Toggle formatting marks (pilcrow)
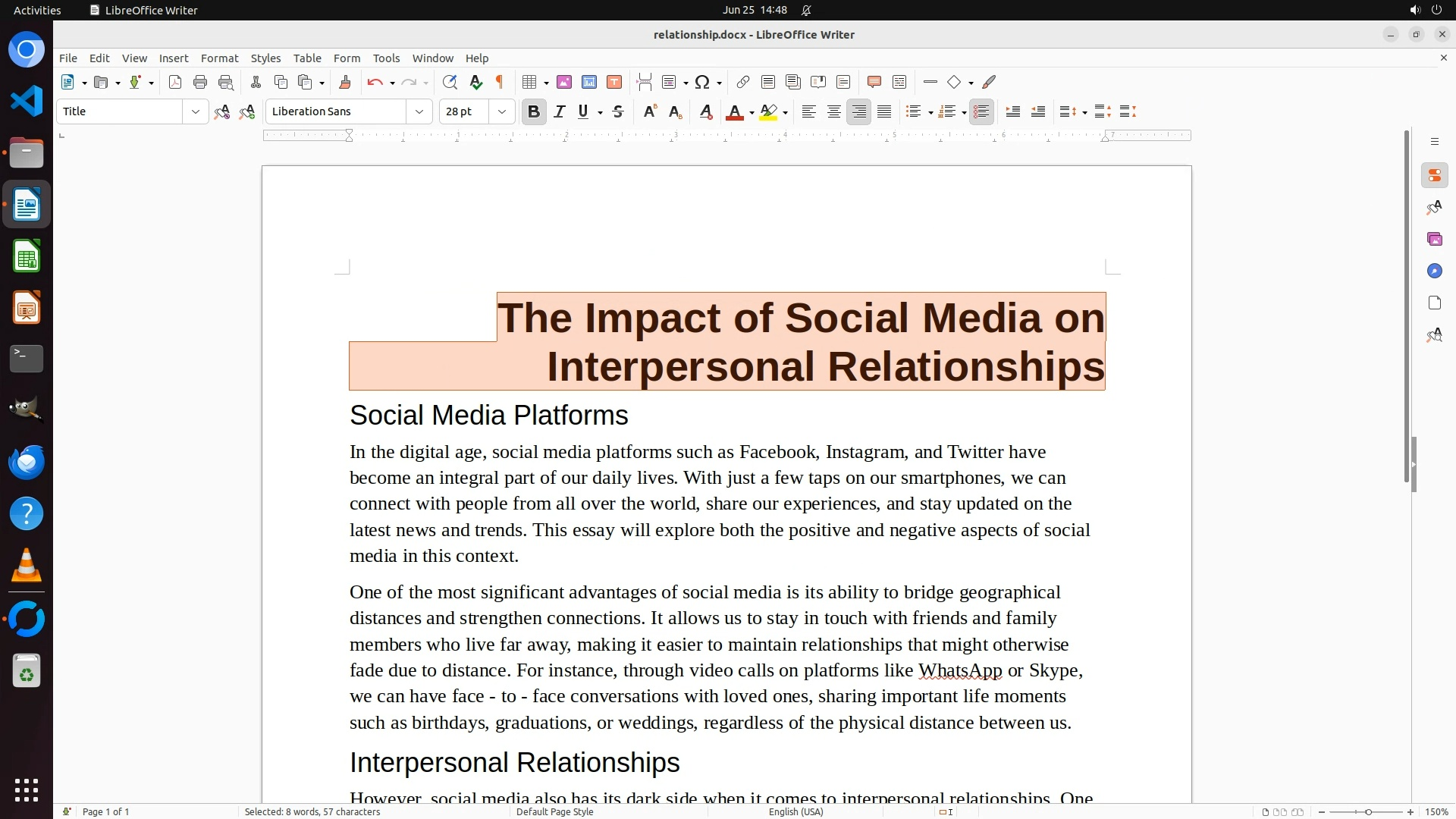Screen dimensions: 1456x819 pos(500,82)
